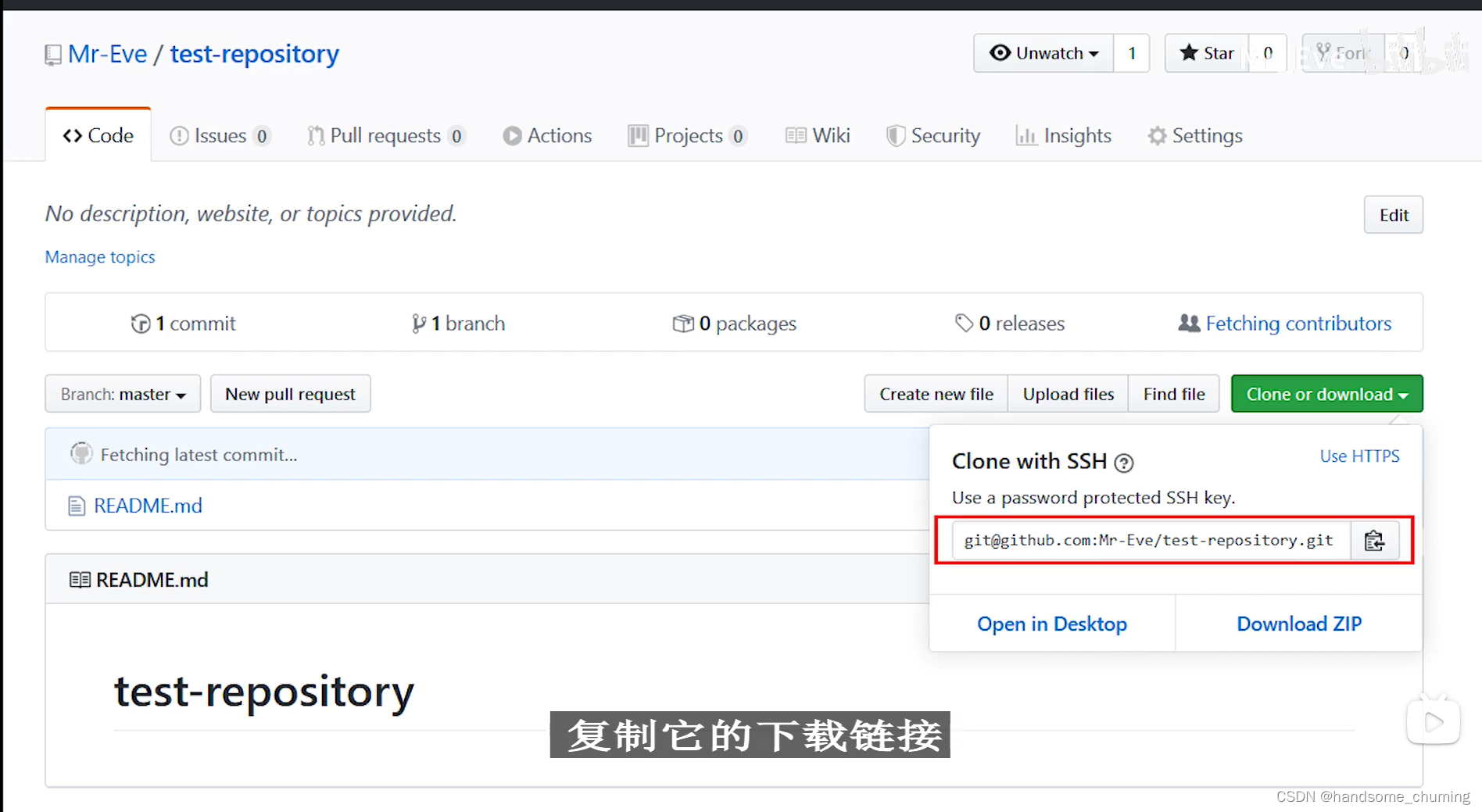Click the repository book icon beside Mr-Eve

[53, 55]
